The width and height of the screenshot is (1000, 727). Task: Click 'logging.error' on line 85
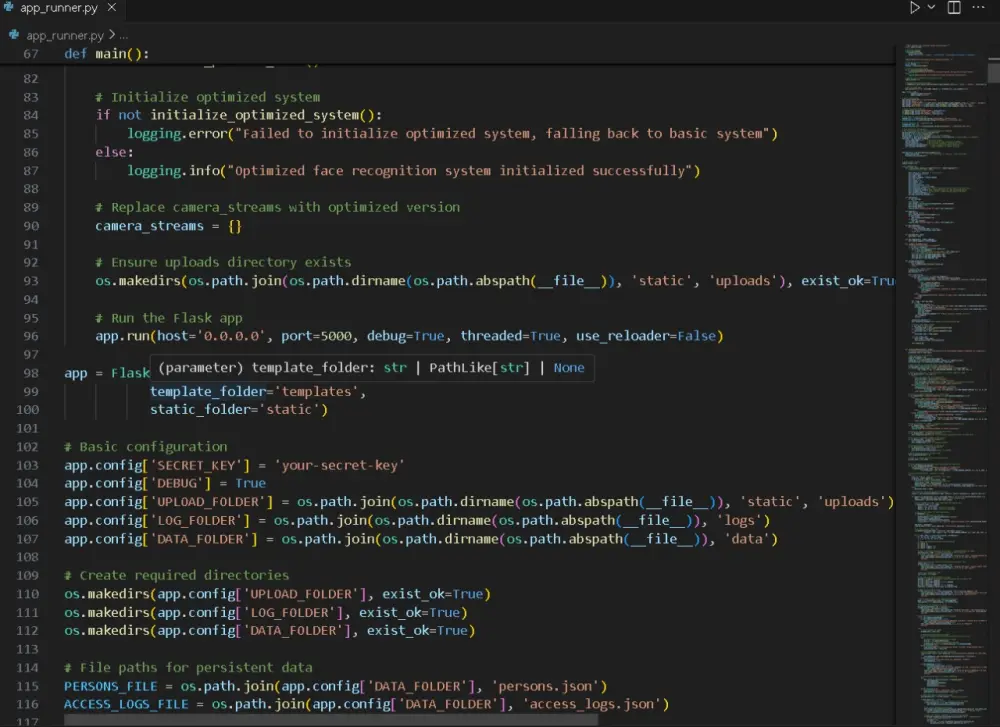click(x=177, y=134)
